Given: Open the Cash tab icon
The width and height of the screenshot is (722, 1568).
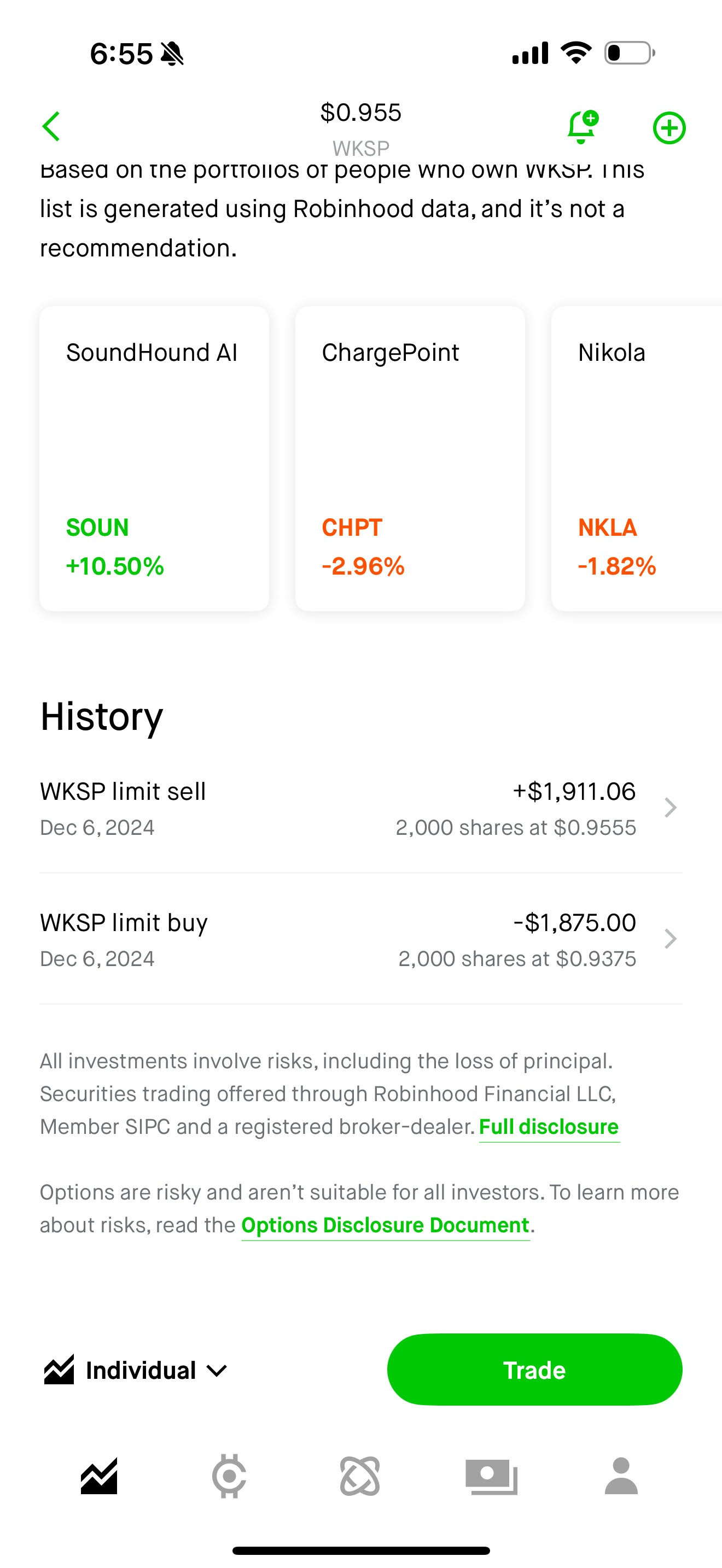Looking at the screenshot, I should pos(491,1477).
